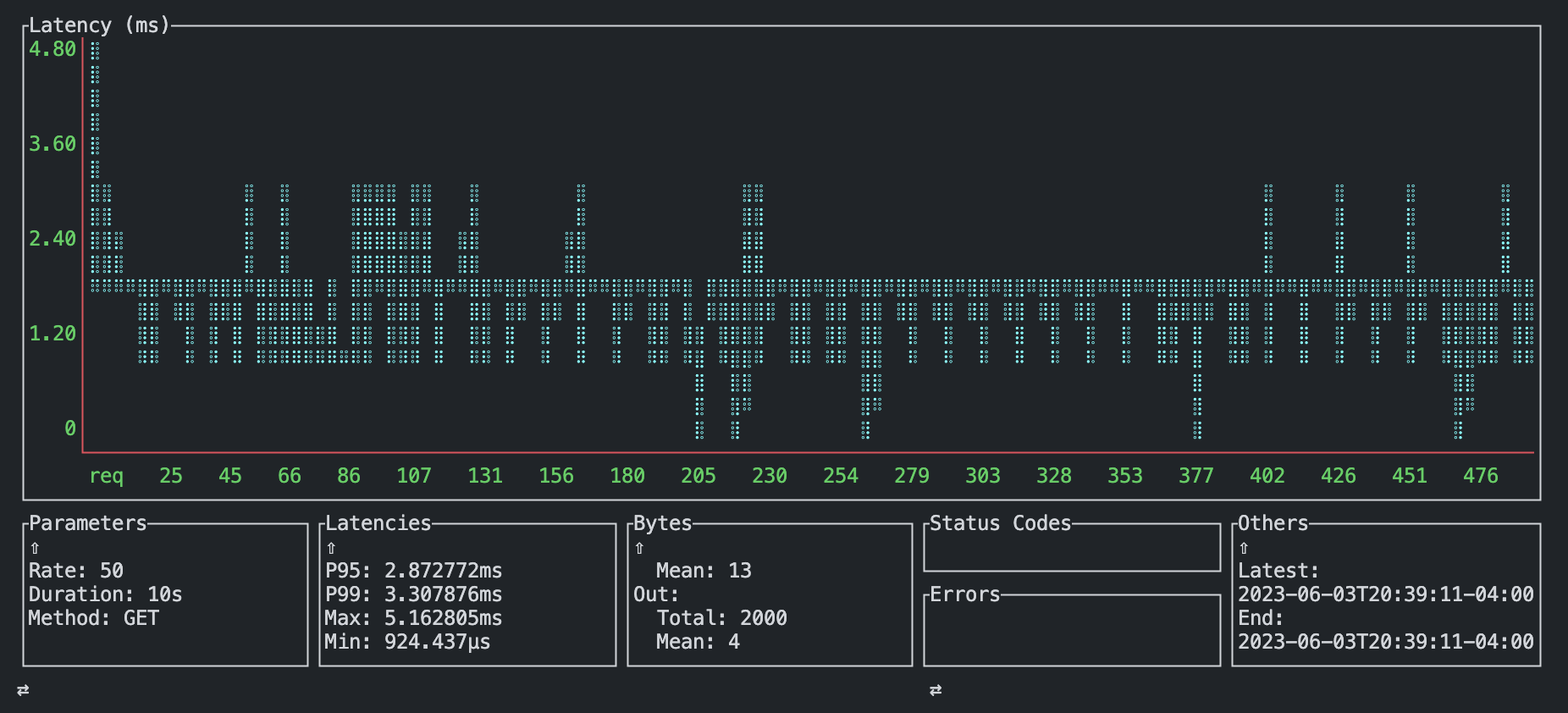The width and height of the screenshot is (1568, 713).
Task: Click the x-axis tick label 451
Action: 1410,476
